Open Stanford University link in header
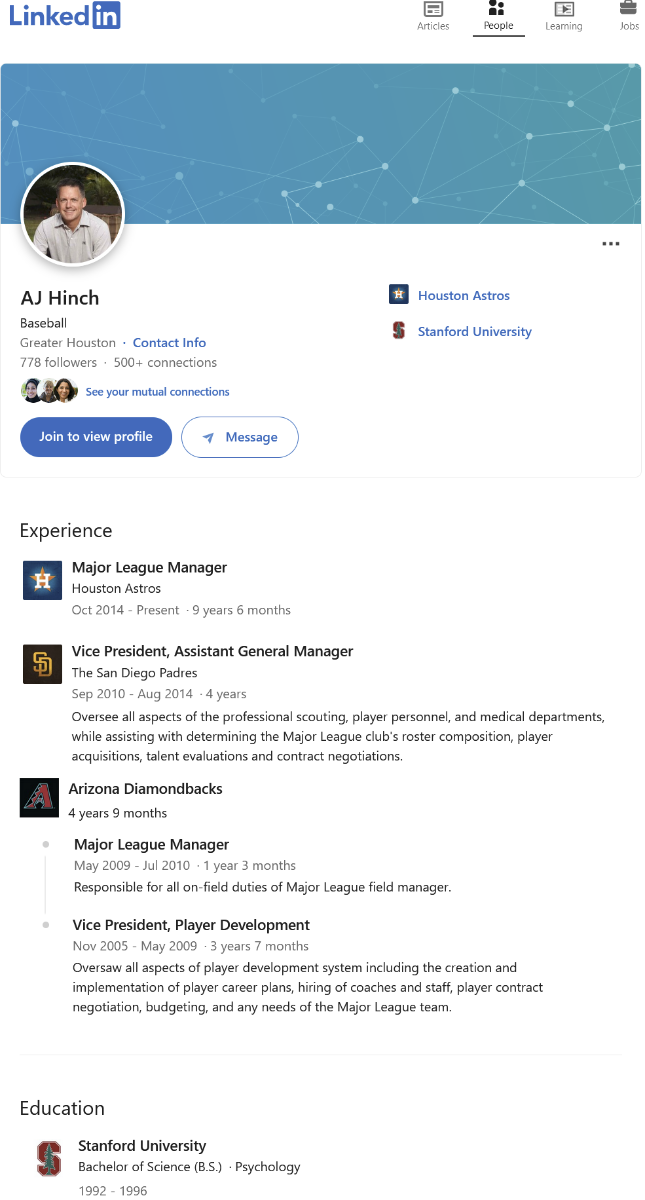Viewport: 645px width, 1200px height. [474, 332]
